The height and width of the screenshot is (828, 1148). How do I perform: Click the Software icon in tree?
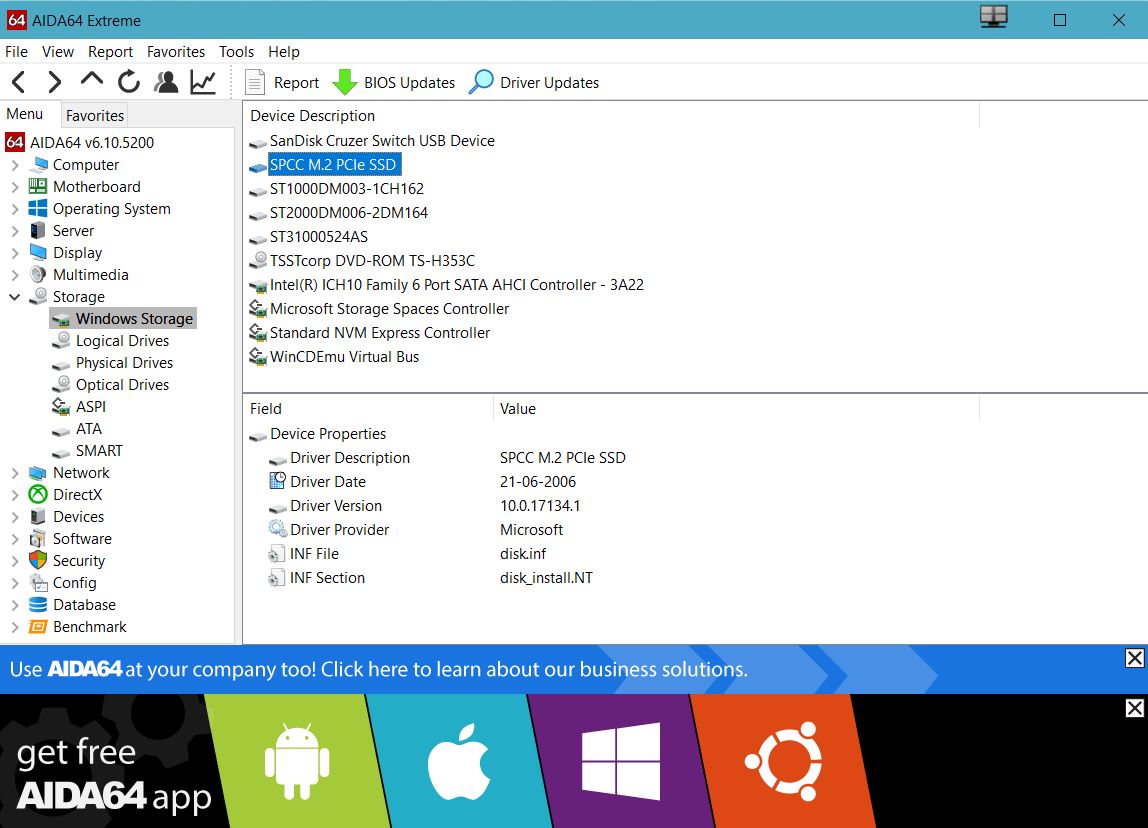point(38,539)
